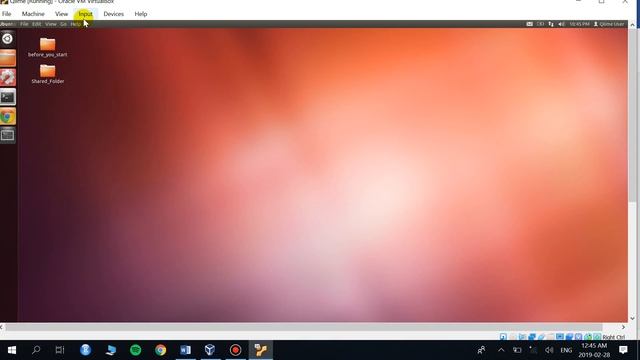The height and width of the screenshot is (360, 640).
Task: Open Ubuntu panel View menu
Action: [51, 24]
